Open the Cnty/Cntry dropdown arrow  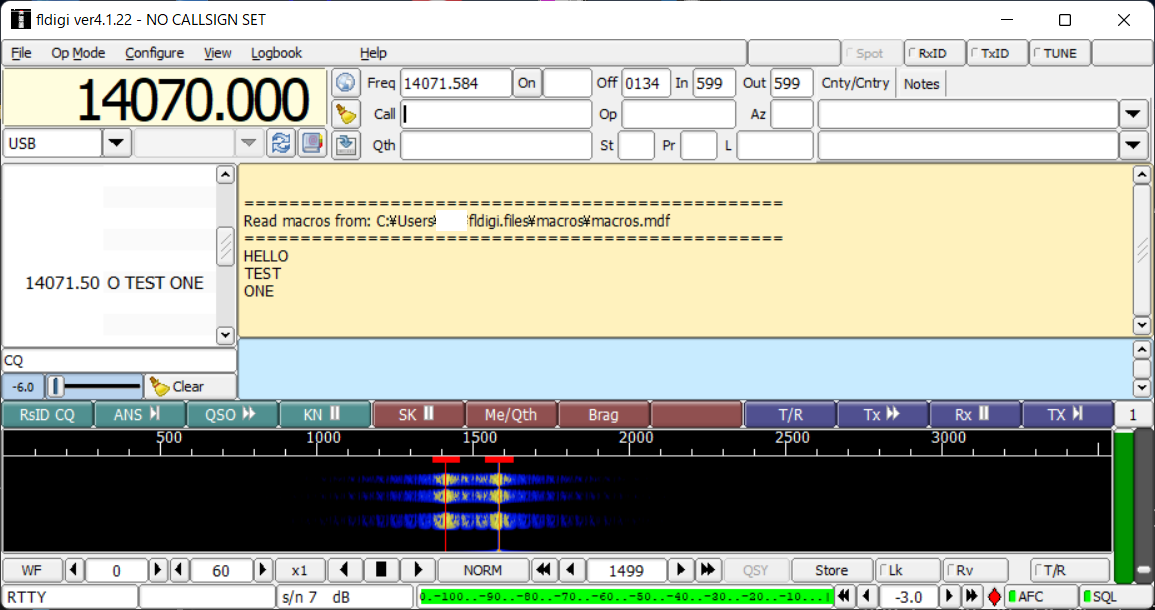1132,114
